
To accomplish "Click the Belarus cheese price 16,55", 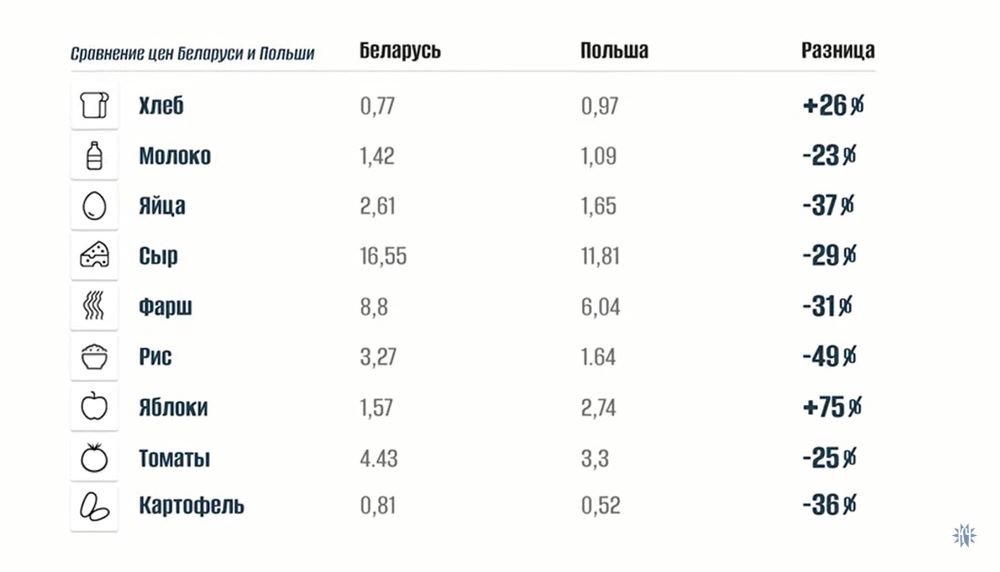I will 383,256.
